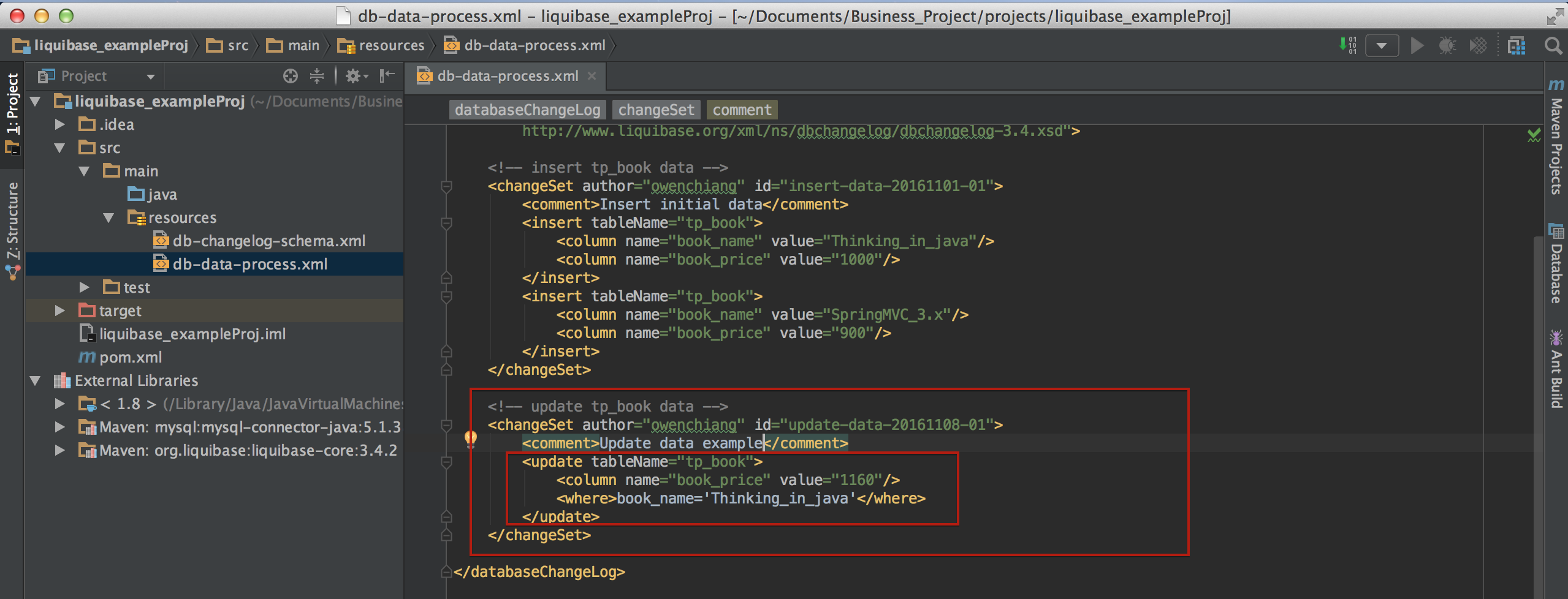
Task: Fold the second insert tp_book block
Action: click(x=446, y=296)
